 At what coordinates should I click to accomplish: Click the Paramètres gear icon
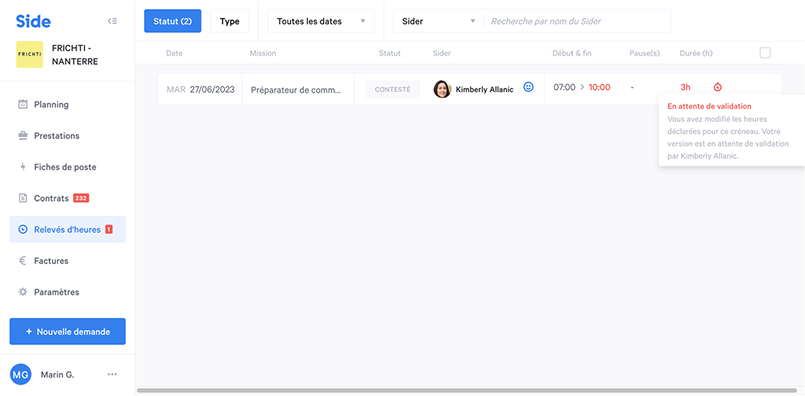(x=23, y=292)
